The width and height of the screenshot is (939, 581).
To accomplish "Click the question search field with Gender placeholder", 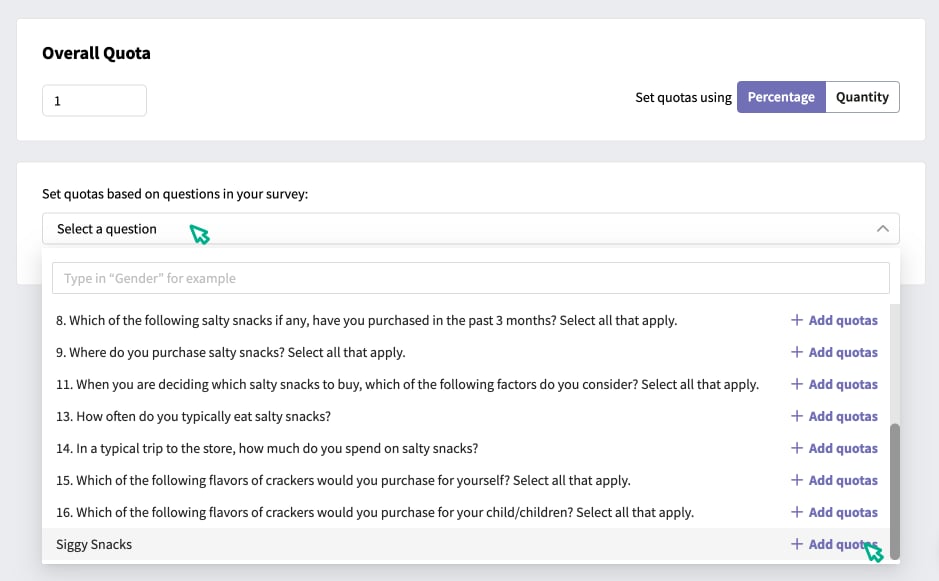I will pyautogui.click(x=471, y=278).
